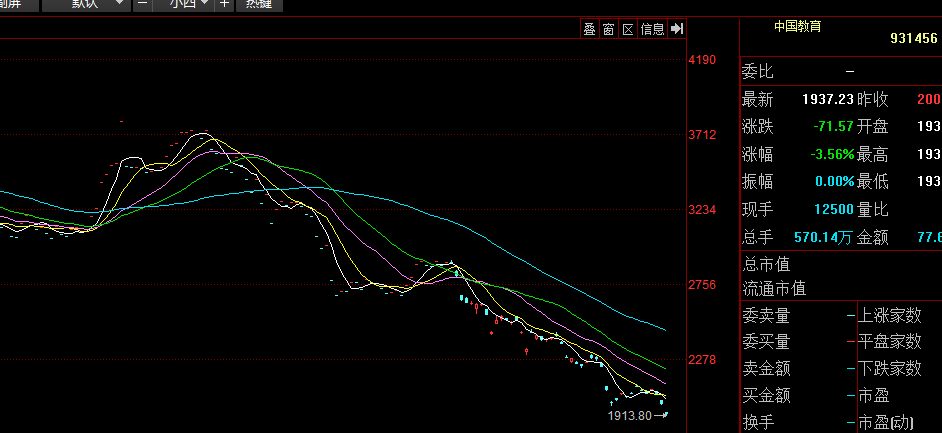Viewport: 942px width, 433px height.
Task: Click the 931456 index code
Action: (913, 39)
